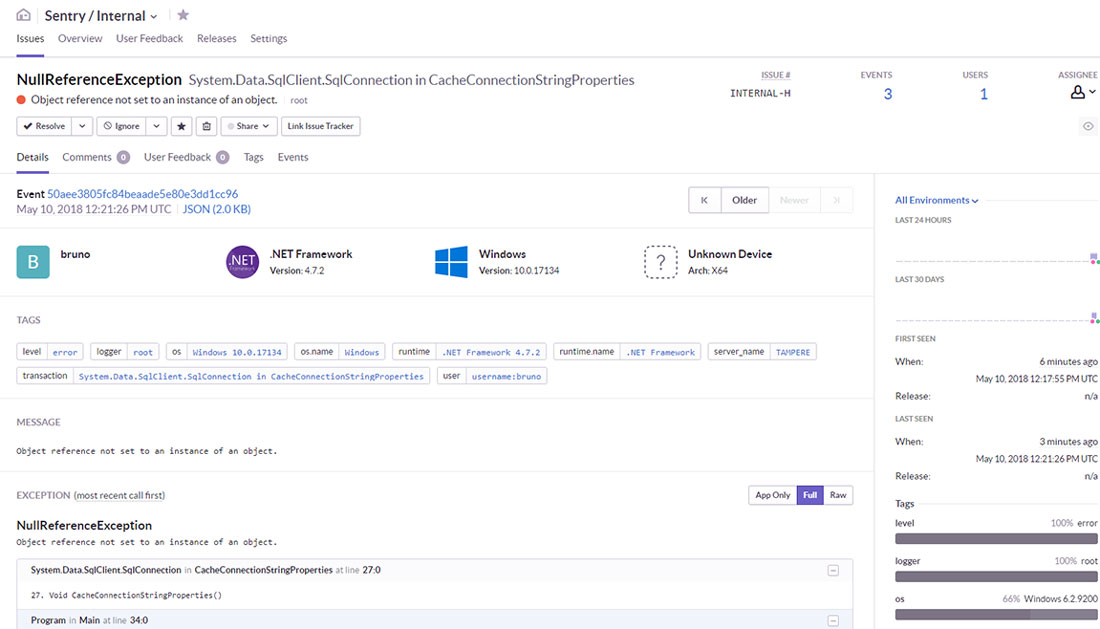Click the Resolve button

(x=44, y=126)
